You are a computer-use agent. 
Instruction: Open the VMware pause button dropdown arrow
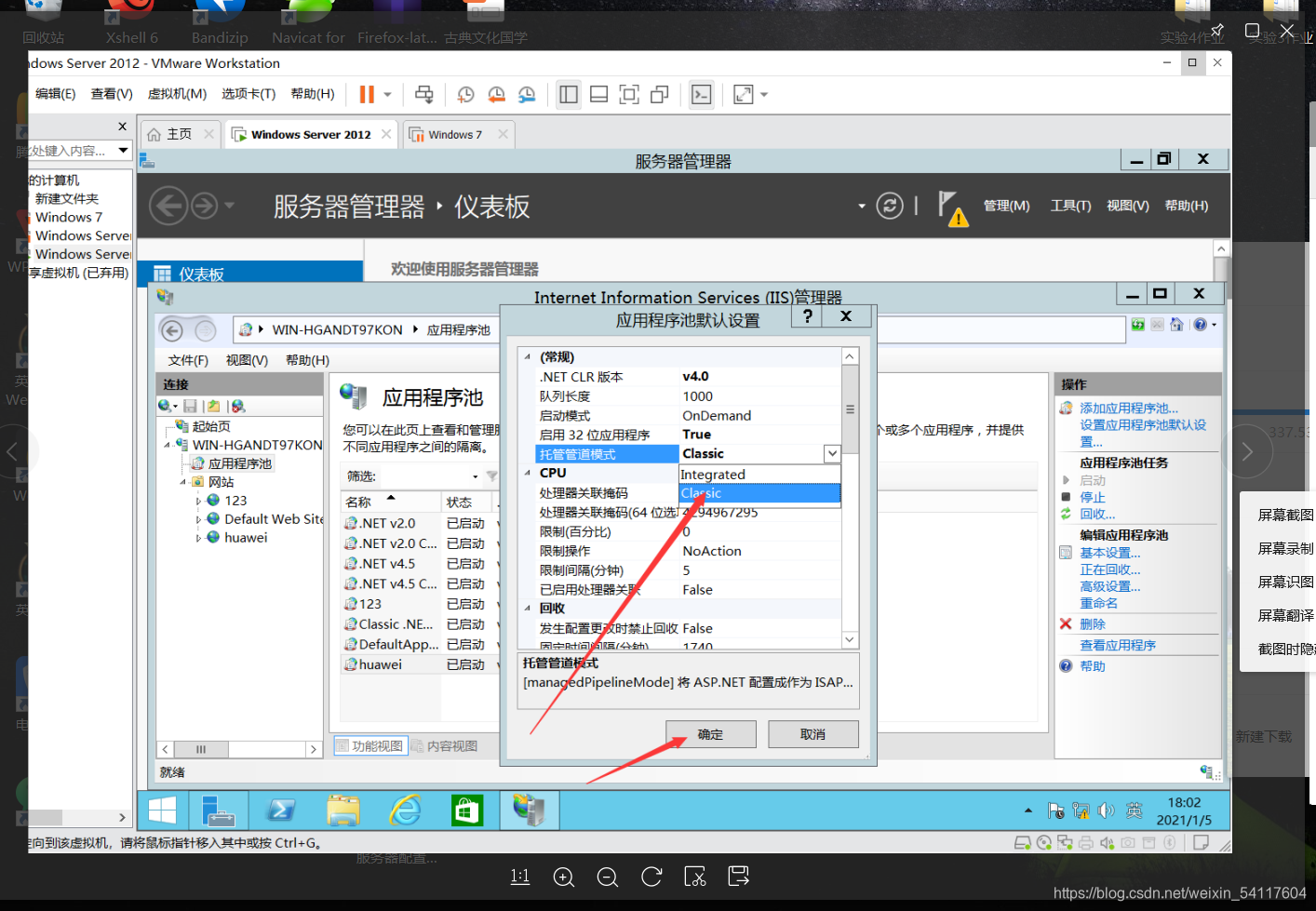pyautogui.click(x=388, y=95)
